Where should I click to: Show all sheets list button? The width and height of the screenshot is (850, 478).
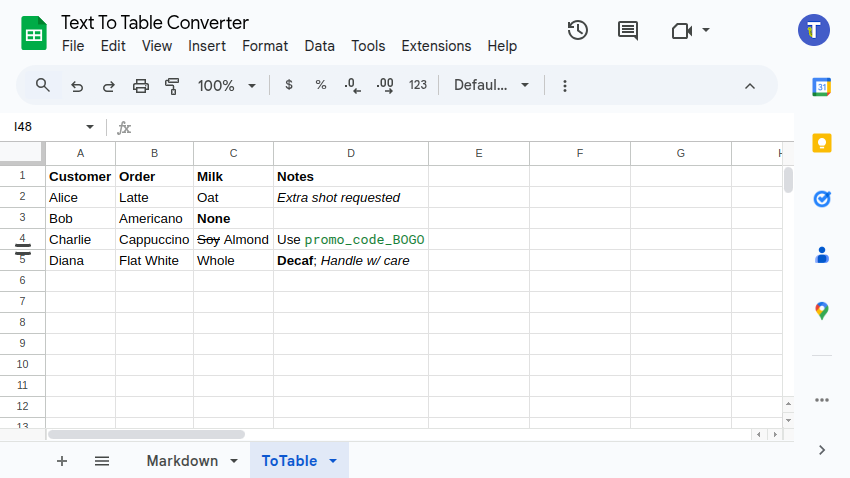[102, 461]
